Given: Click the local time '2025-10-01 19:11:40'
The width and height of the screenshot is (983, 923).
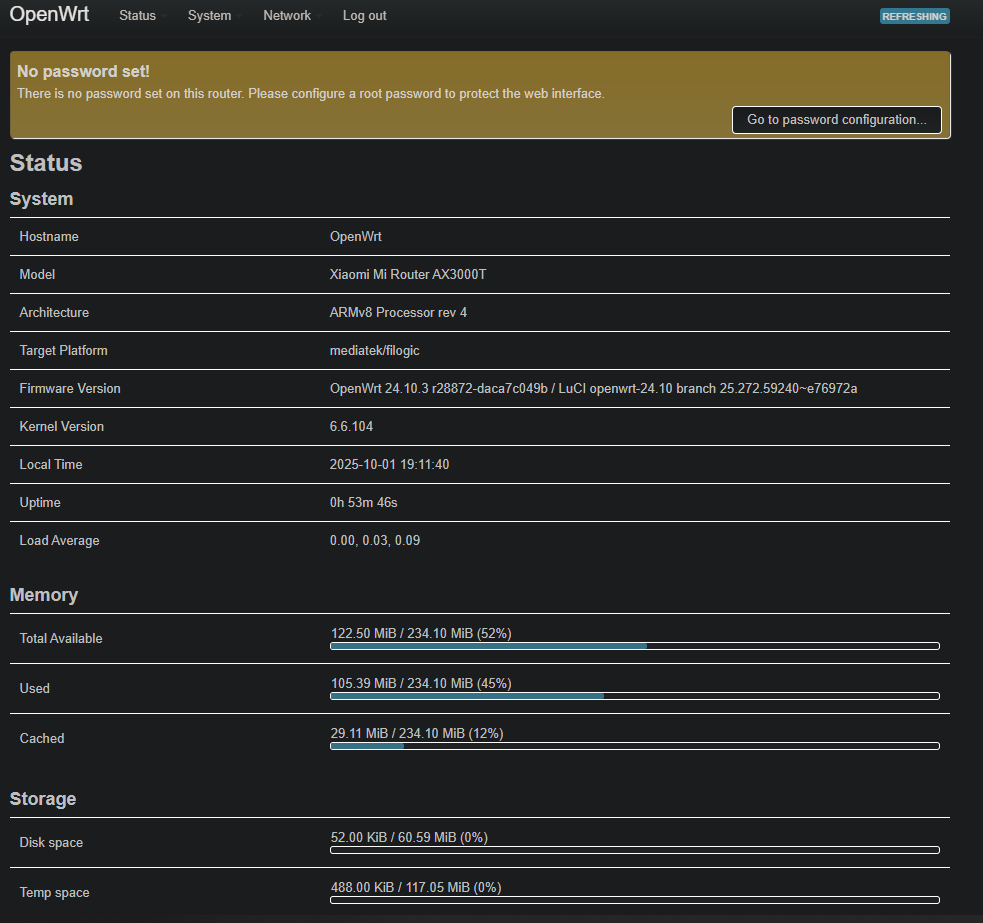Looking at the screenshot, I should tap(389, 465).
